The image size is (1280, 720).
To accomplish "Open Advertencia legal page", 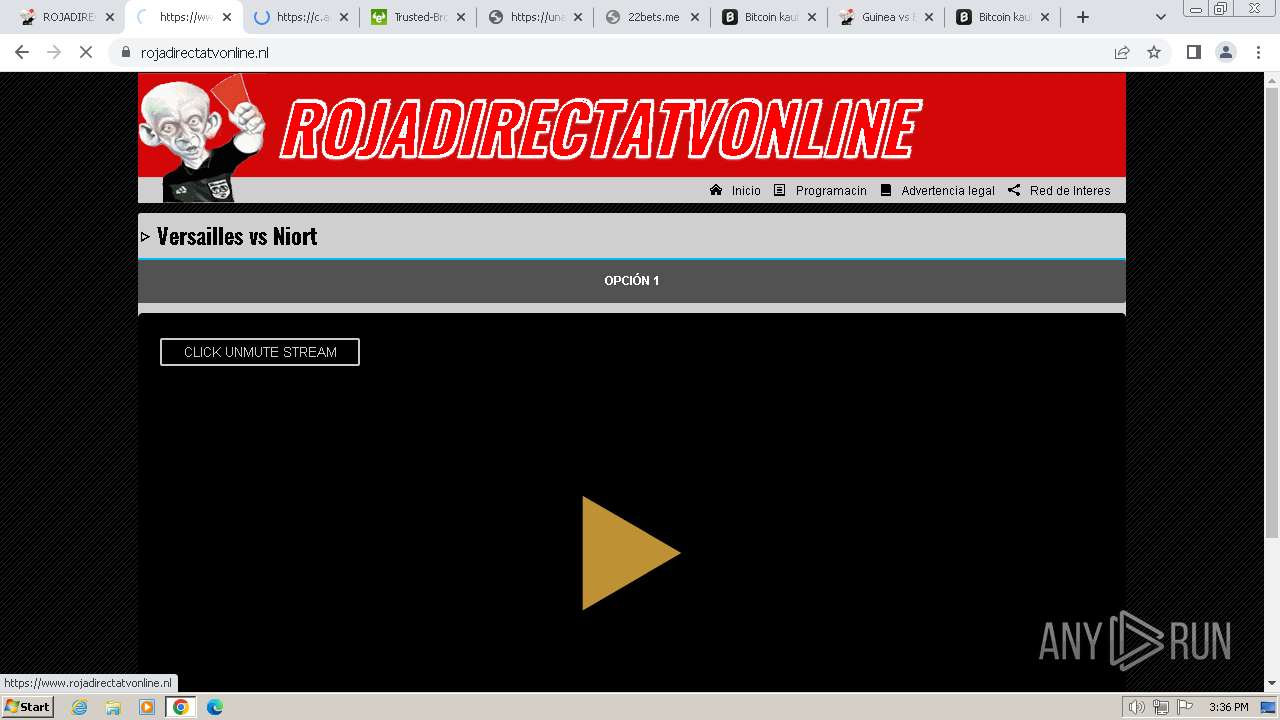I will [948, 191].
